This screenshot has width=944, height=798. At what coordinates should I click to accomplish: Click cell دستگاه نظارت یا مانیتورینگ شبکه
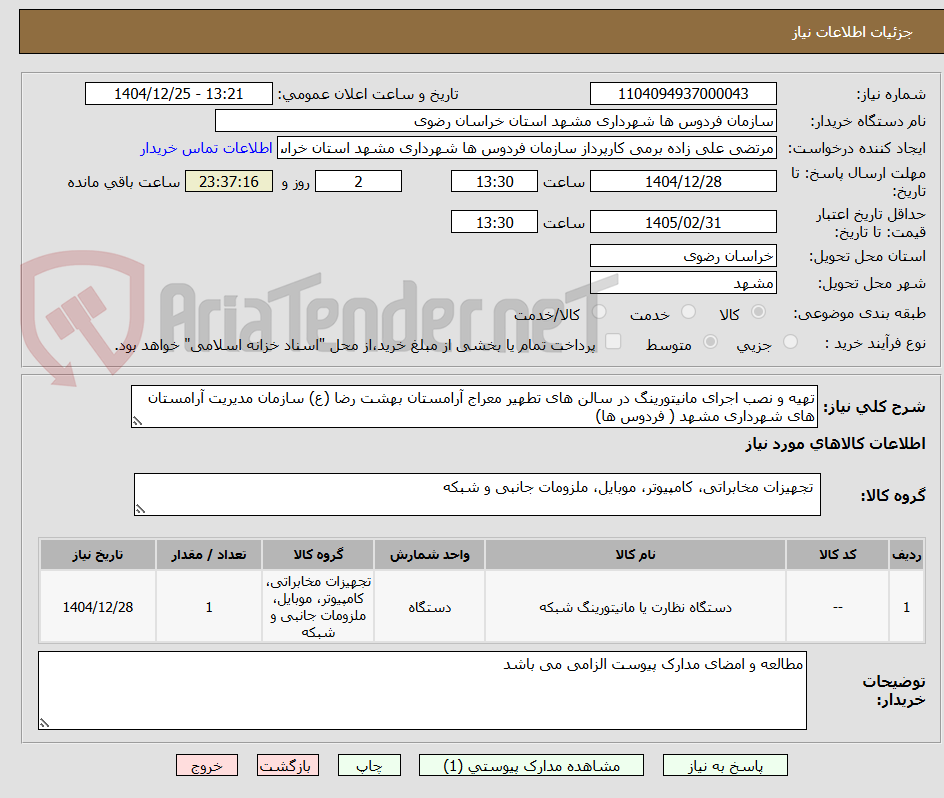(635, 607)
